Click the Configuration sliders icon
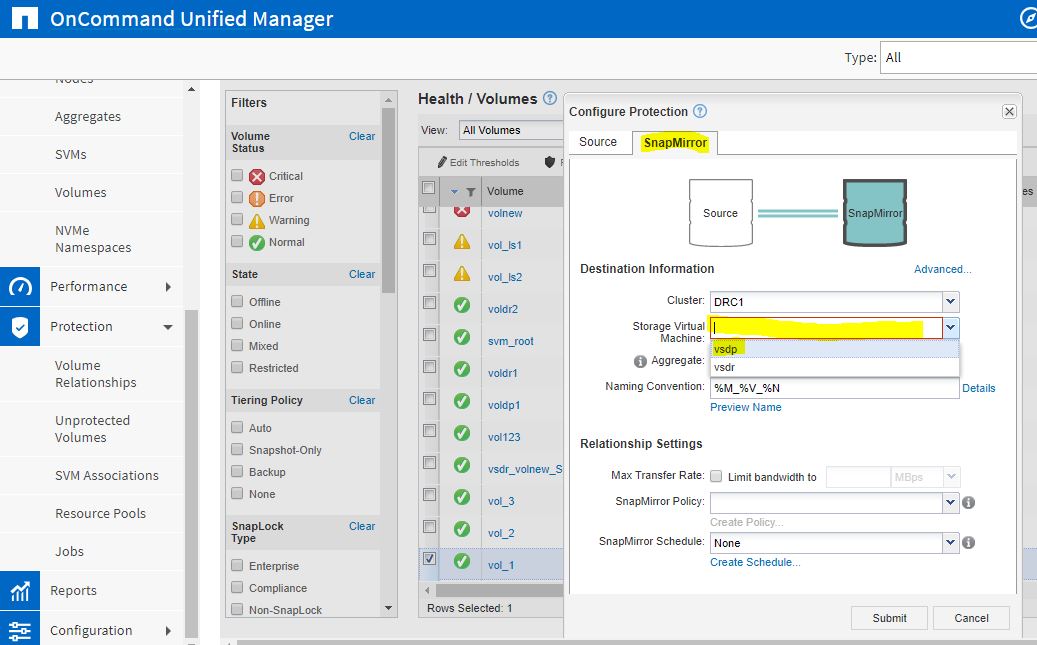This screenshot has height=645, width=1037. (20, 630)
